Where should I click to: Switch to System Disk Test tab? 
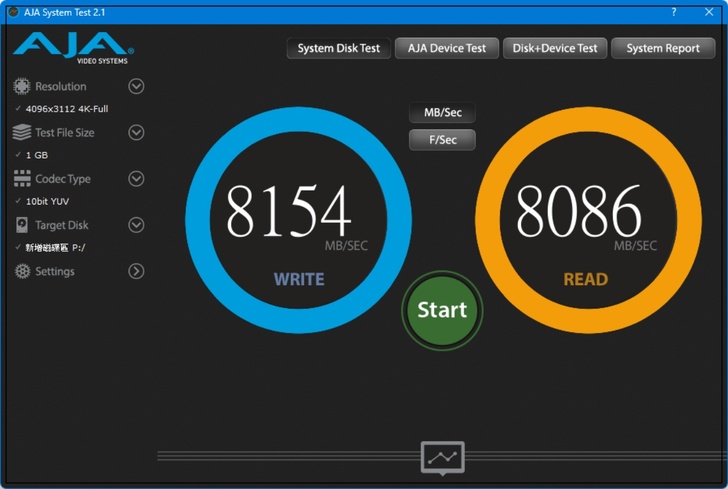[338, 48]
